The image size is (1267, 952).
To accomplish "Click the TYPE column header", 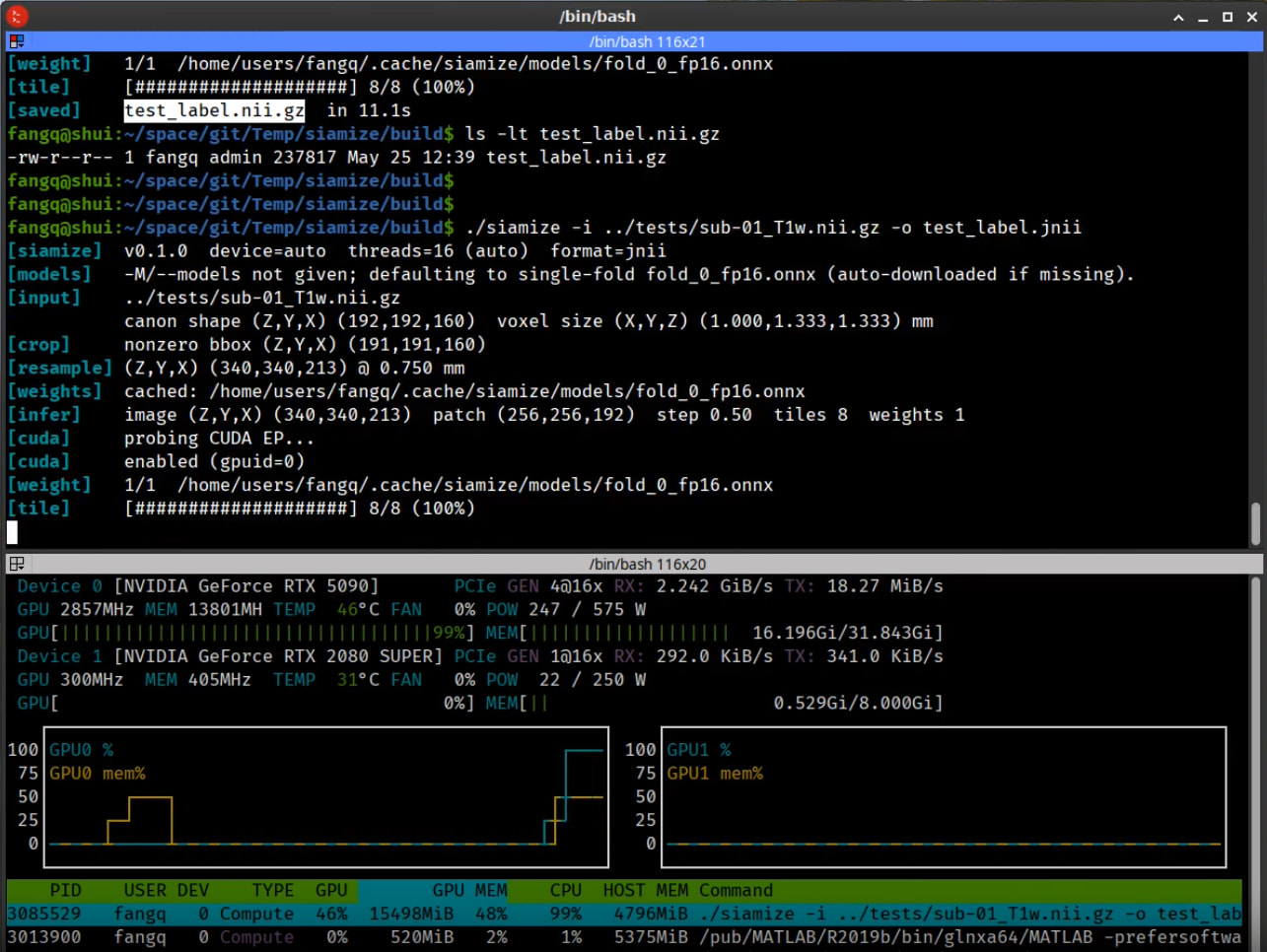I will [x=273, y=890].
